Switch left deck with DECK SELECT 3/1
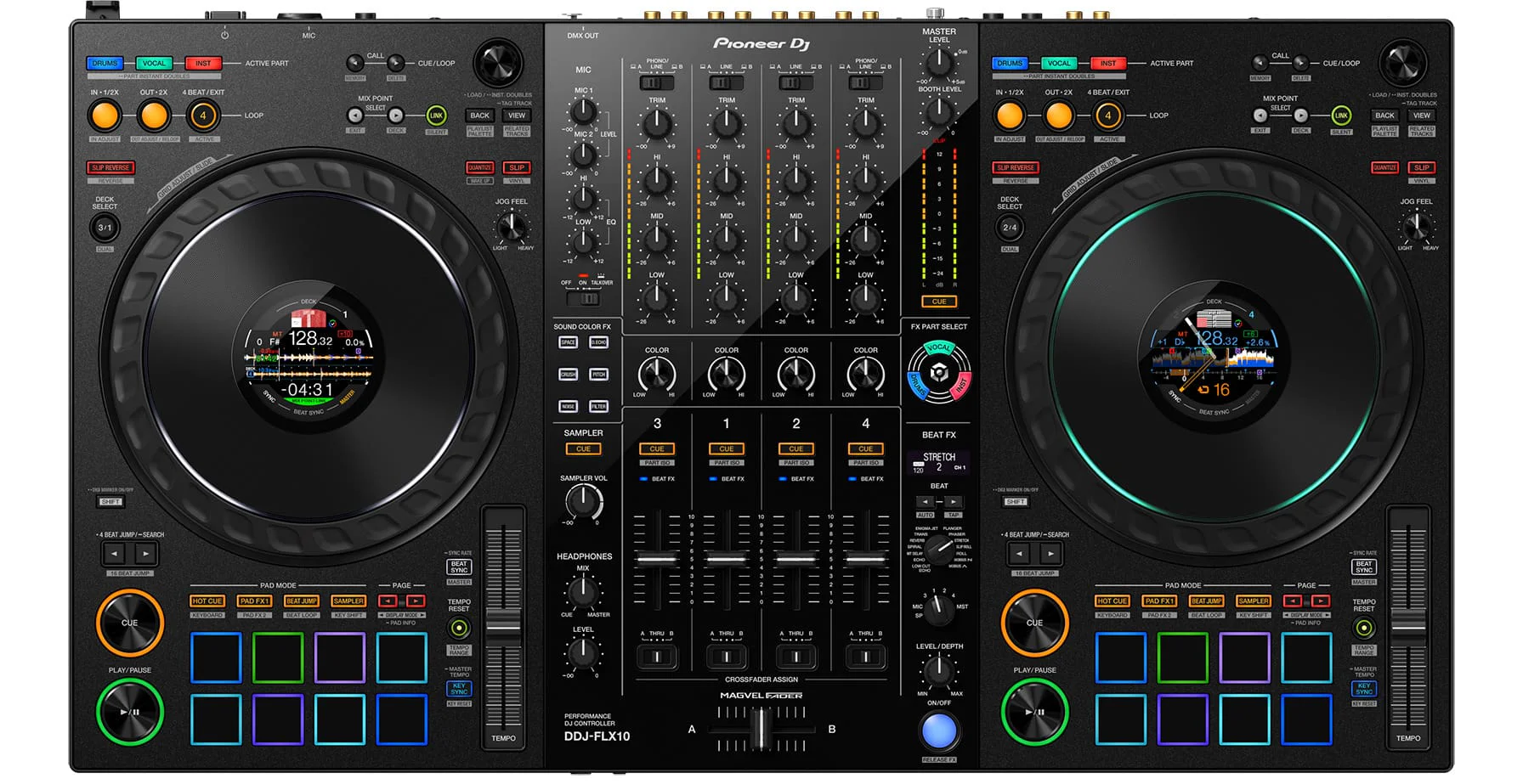Viewport: 1523px width, 784px height. click(x=105, y=228)
